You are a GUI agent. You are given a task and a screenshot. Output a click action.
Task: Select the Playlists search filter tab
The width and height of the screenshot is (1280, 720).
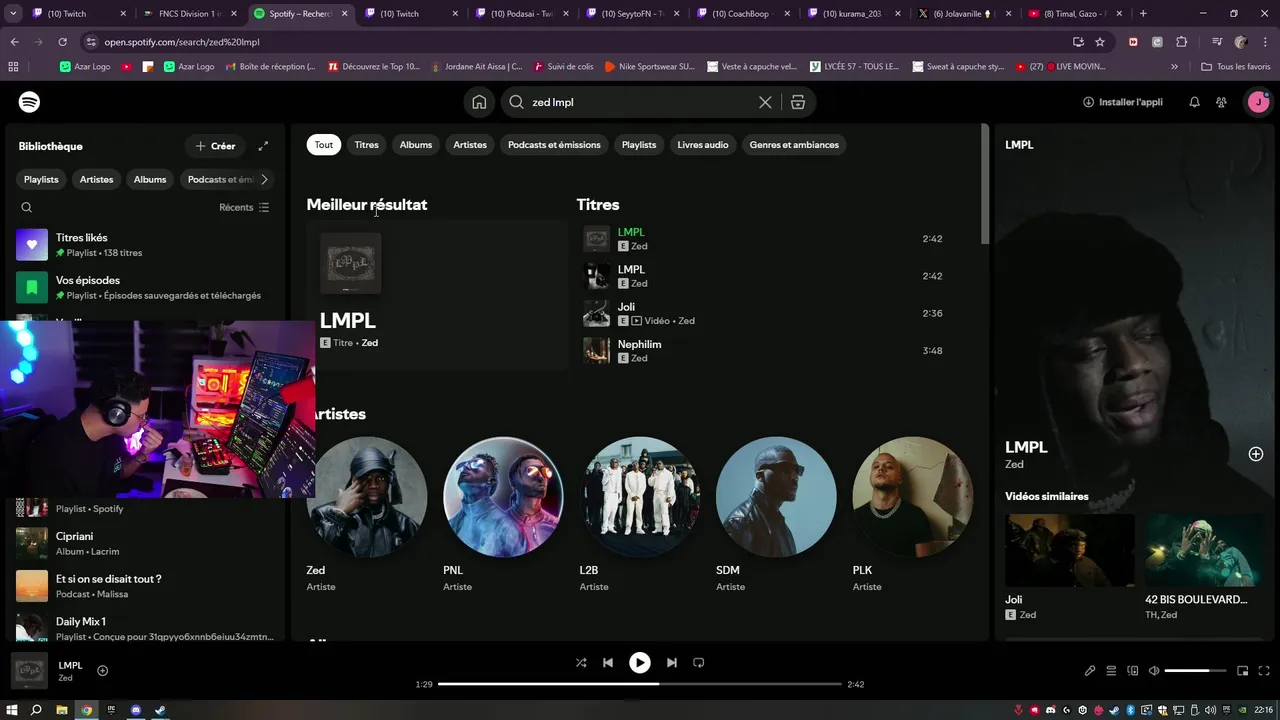point(639,145)
